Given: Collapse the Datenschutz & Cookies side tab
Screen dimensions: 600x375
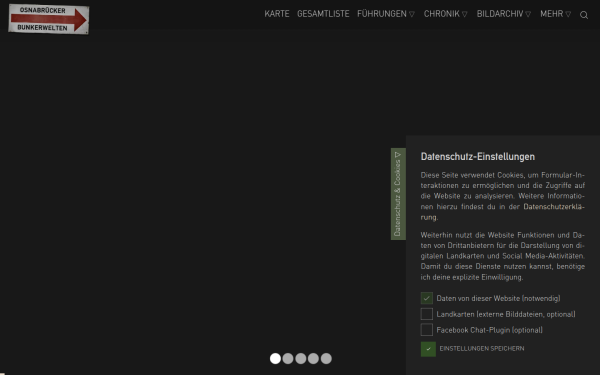Looking at the screenshot, I should 398,194.
